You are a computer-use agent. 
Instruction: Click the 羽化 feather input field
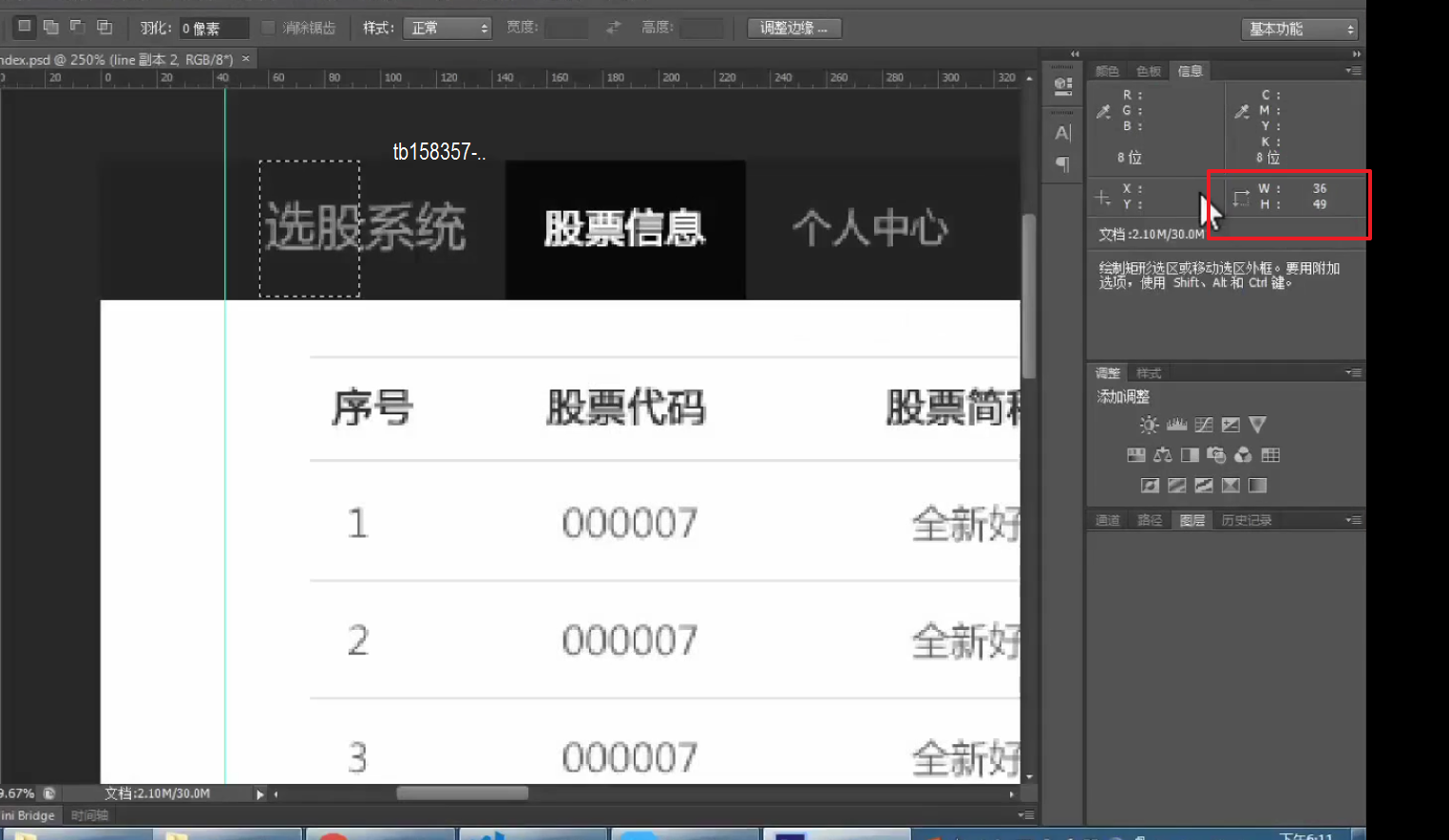tap(214, 29)
